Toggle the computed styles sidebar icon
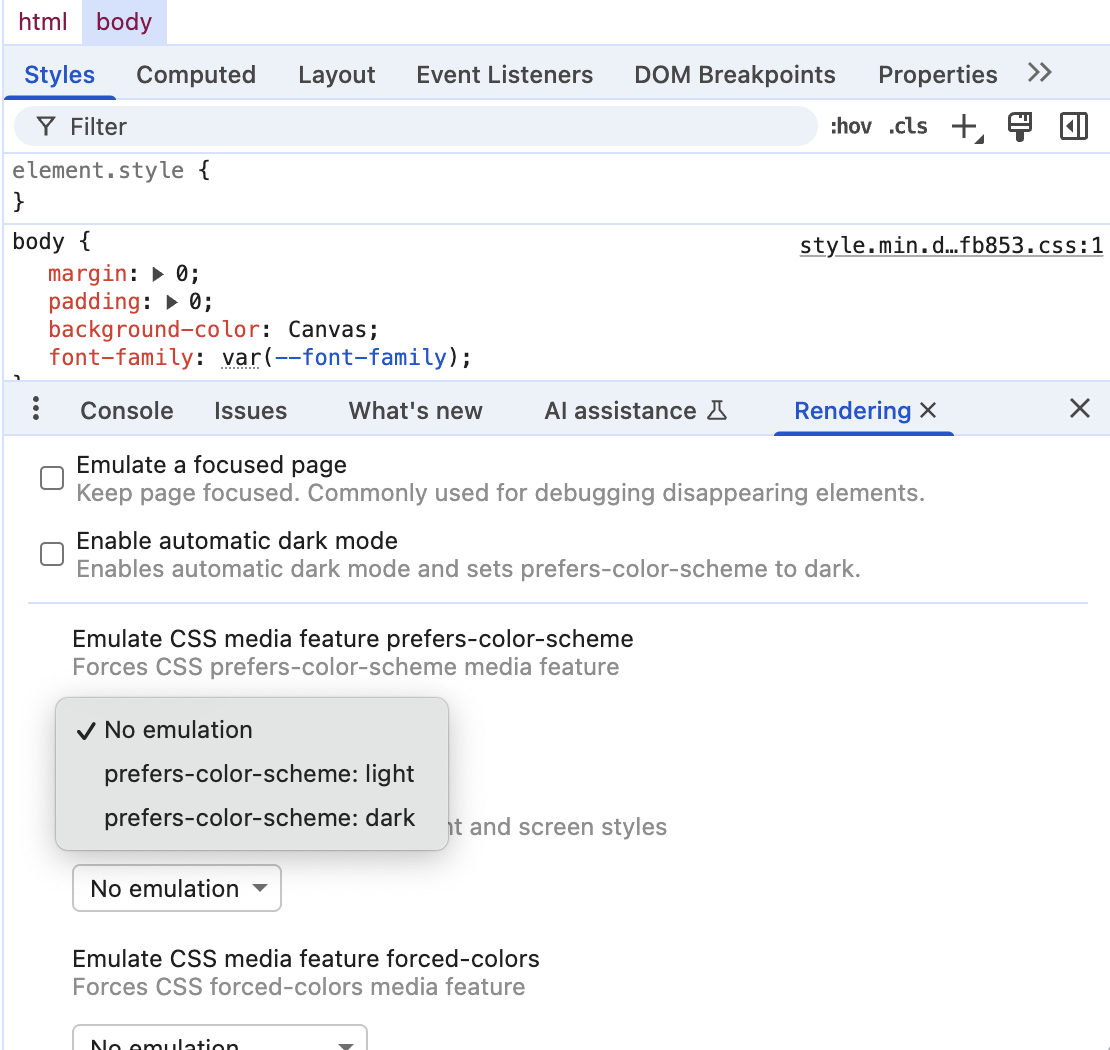This screenshot has height=1050, width=1110. (1074, 127)
